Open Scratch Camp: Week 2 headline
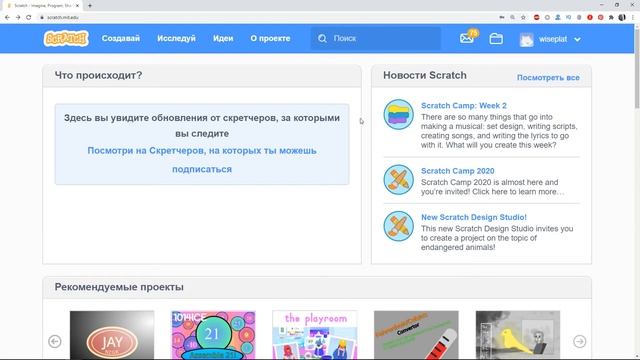Viewport: 640px width, 360px height. (464, 105)
